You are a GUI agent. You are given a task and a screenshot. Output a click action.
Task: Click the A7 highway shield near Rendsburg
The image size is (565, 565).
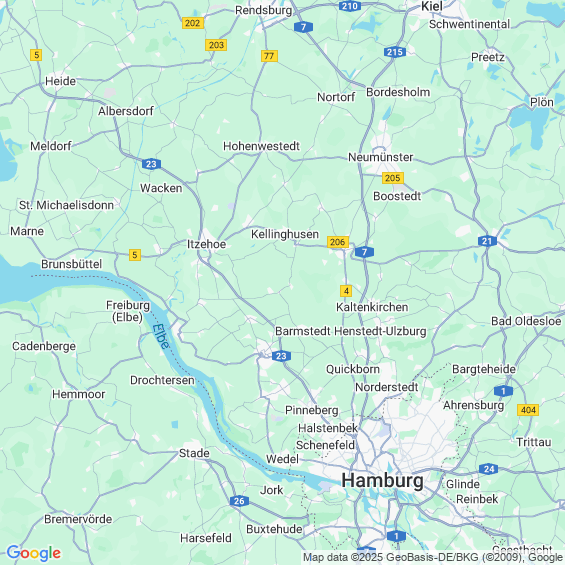(303, 27)
